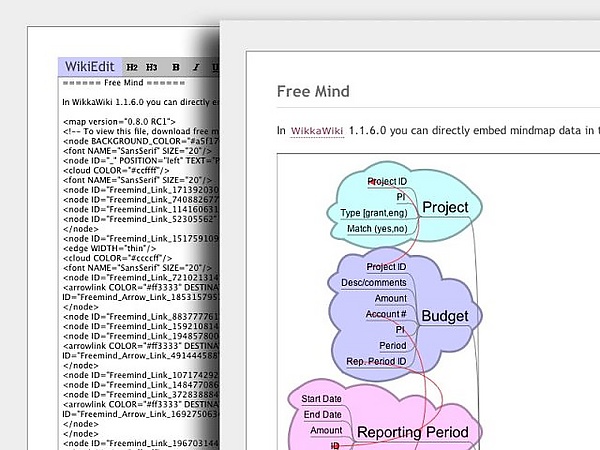600x450 pixels.
Task: Click the Free Mind page heading
Action: coord(312,92)
